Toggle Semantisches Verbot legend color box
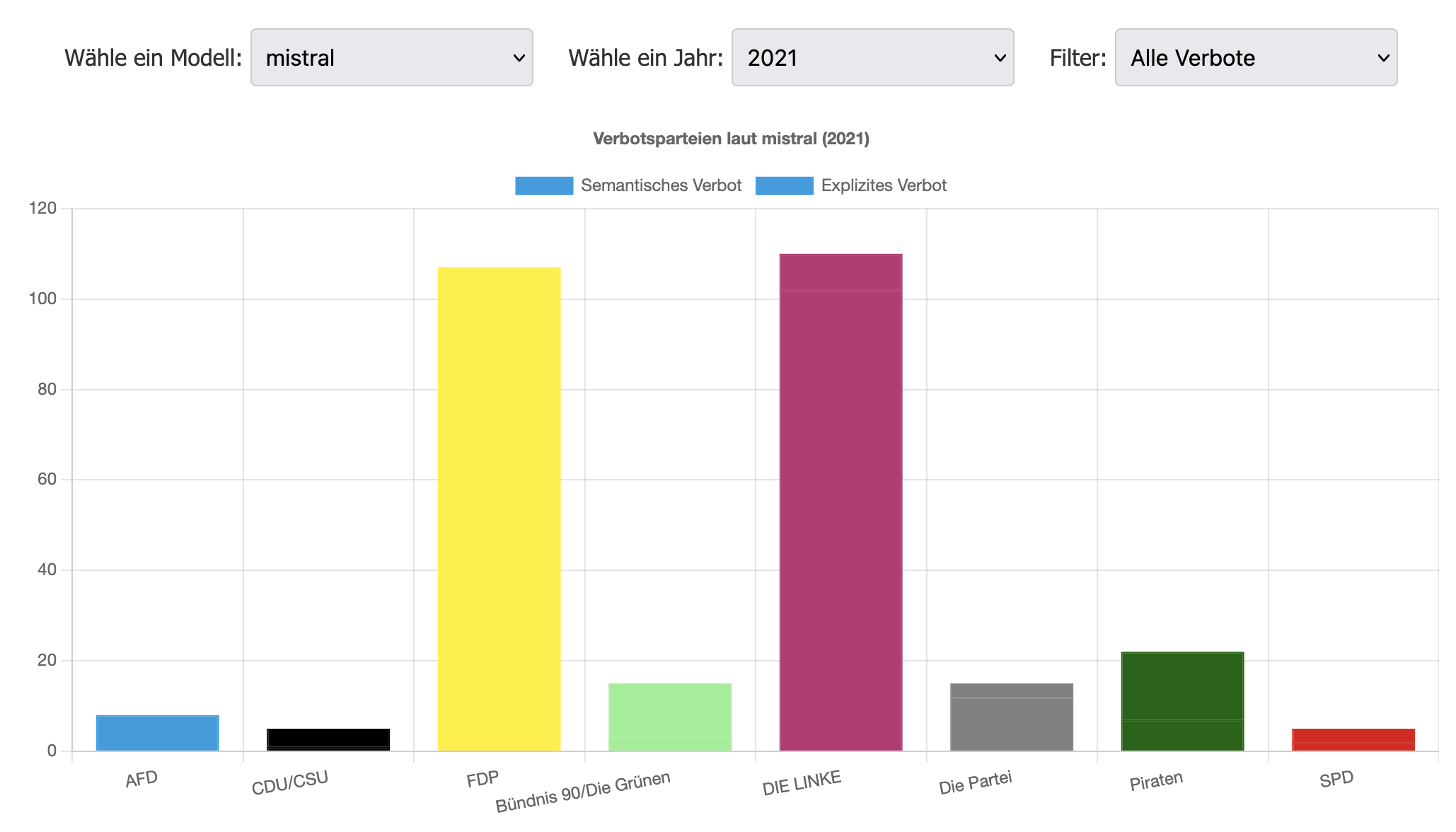 click(x=543, y=185)
